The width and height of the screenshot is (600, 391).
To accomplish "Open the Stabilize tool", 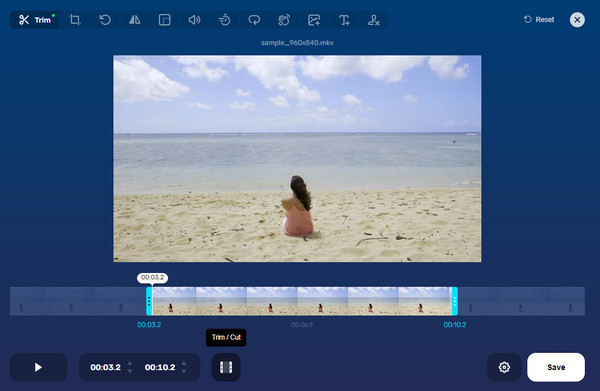I will [284, 20].
